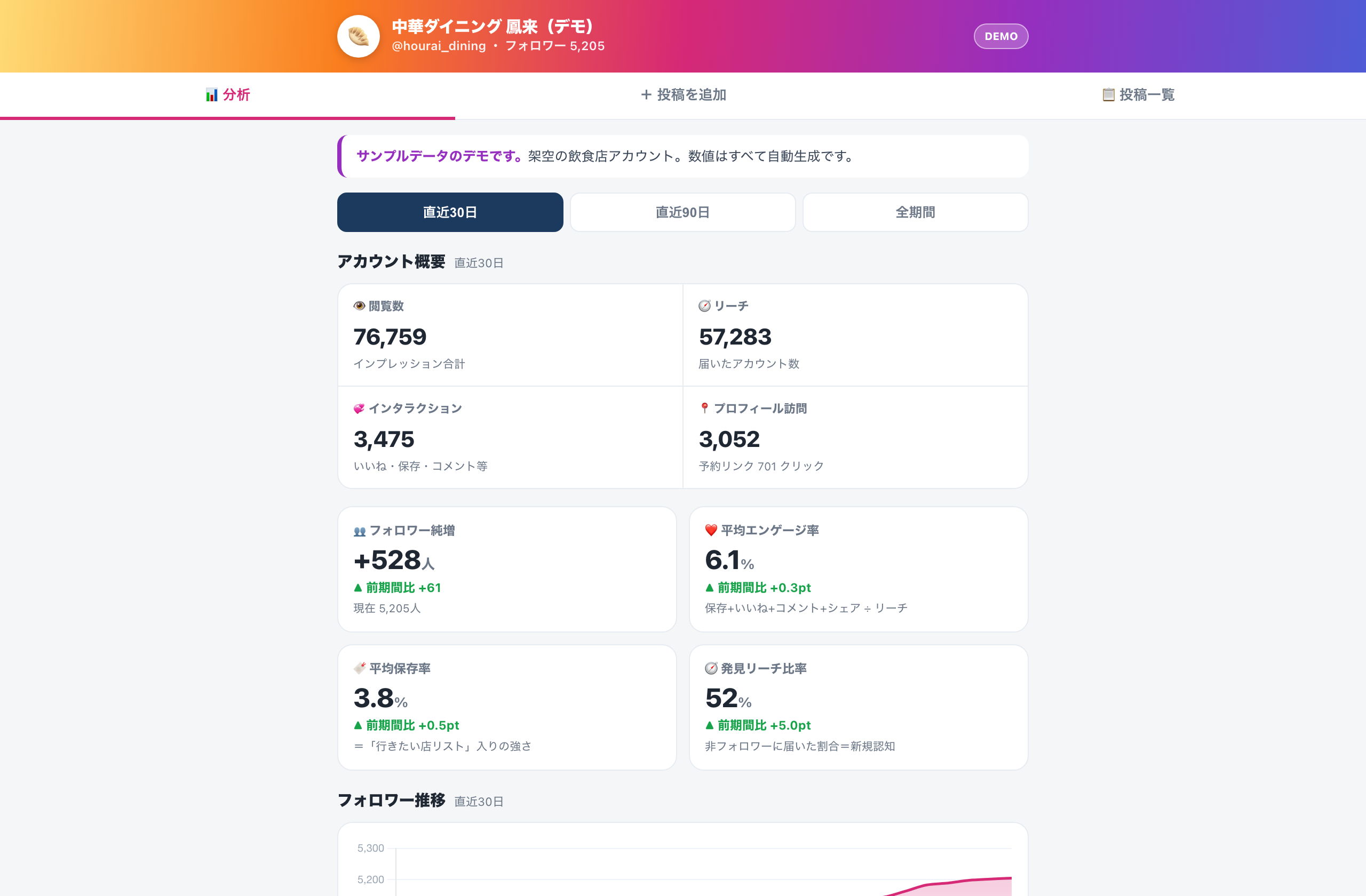Click the リーチ value 57,283
This screenshot has width=1366, height=896.
click(x=735, y=337)
